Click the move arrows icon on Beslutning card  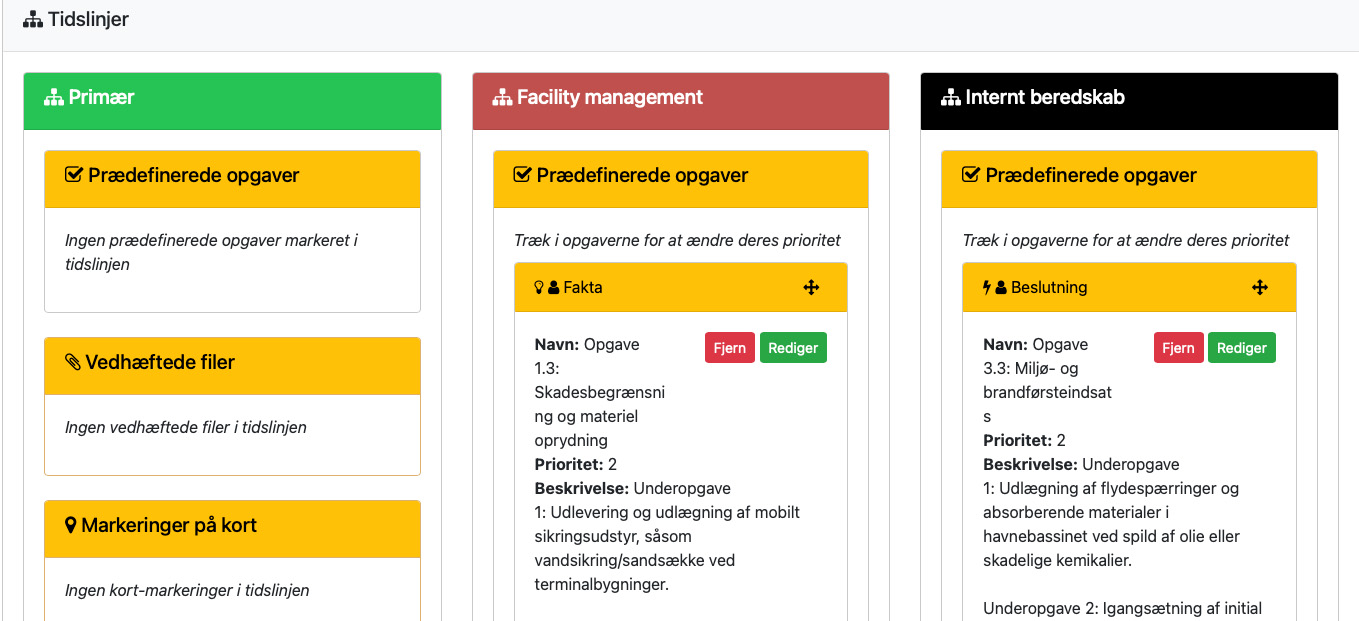click(x=1260, y=288)
